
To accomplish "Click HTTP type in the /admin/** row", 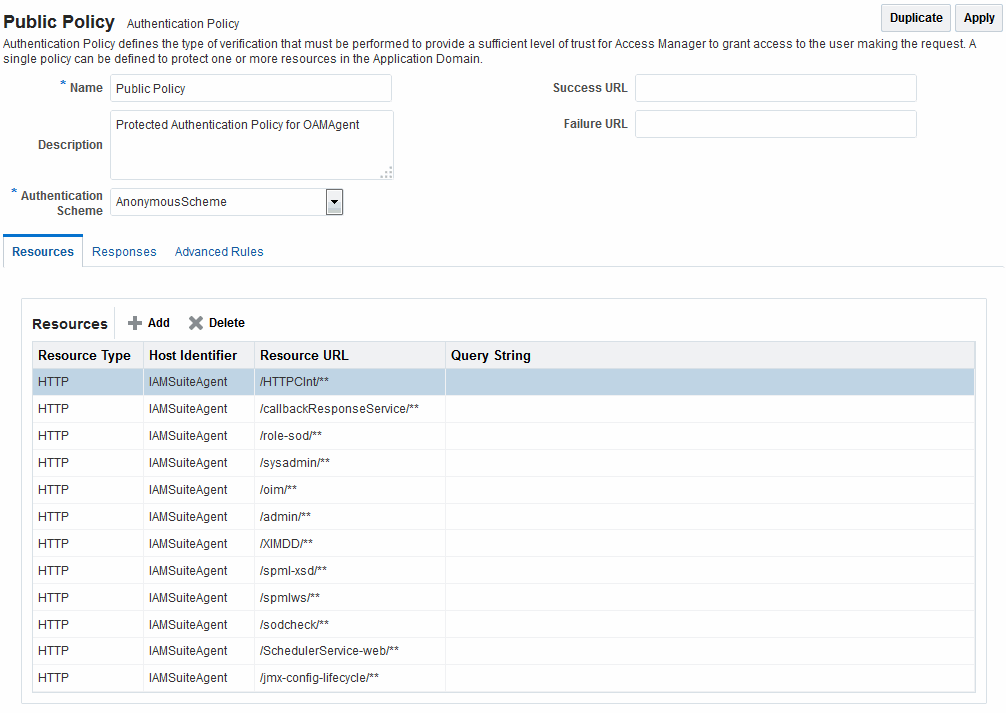I will [53, 517].
